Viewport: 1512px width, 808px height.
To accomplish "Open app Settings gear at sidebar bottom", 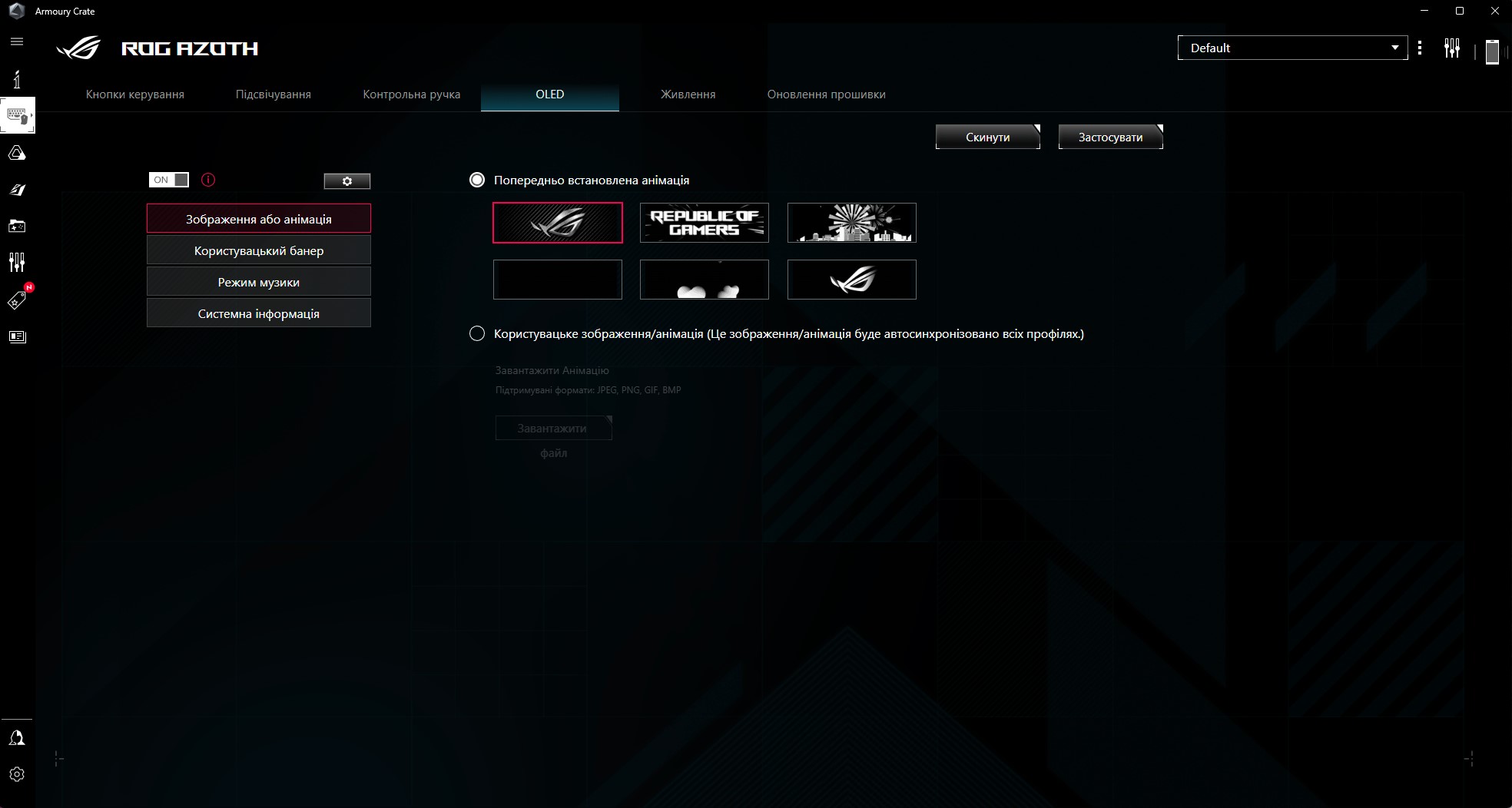I will 17,774.
